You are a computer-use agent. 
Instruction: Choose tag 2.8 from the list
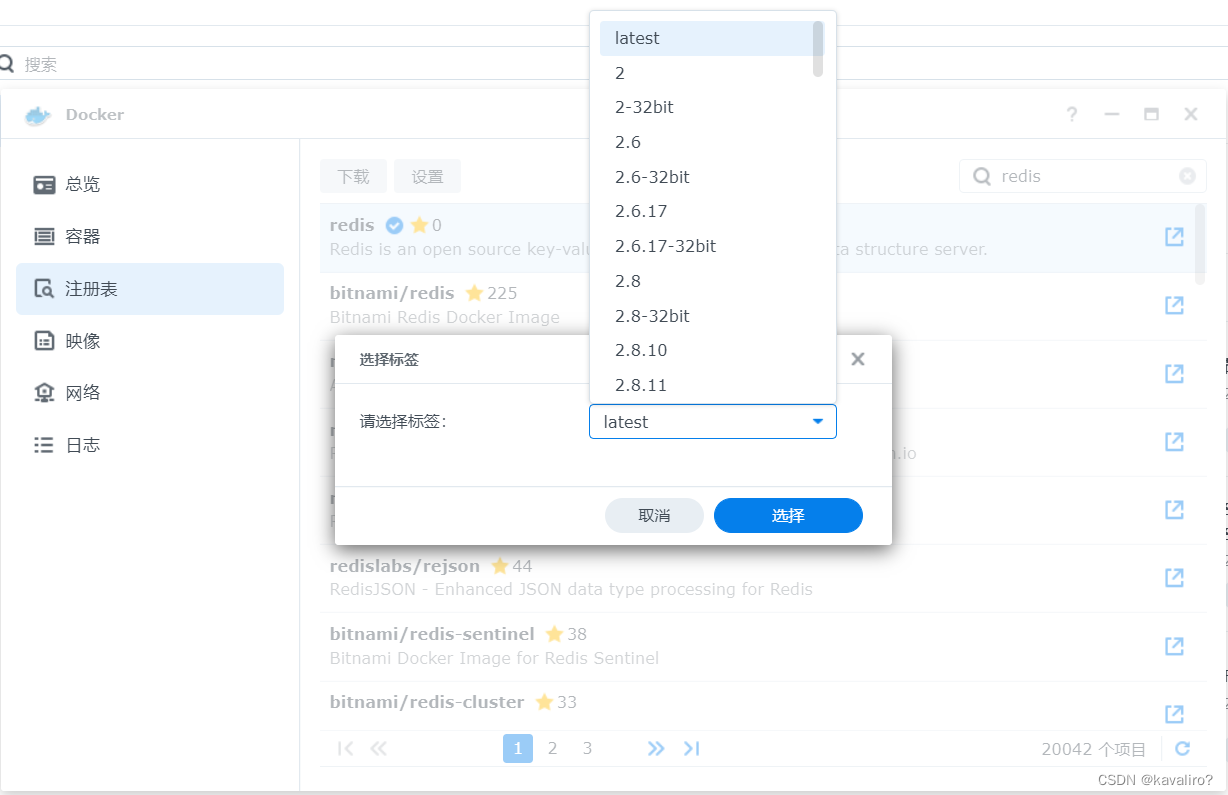[706, 281]
